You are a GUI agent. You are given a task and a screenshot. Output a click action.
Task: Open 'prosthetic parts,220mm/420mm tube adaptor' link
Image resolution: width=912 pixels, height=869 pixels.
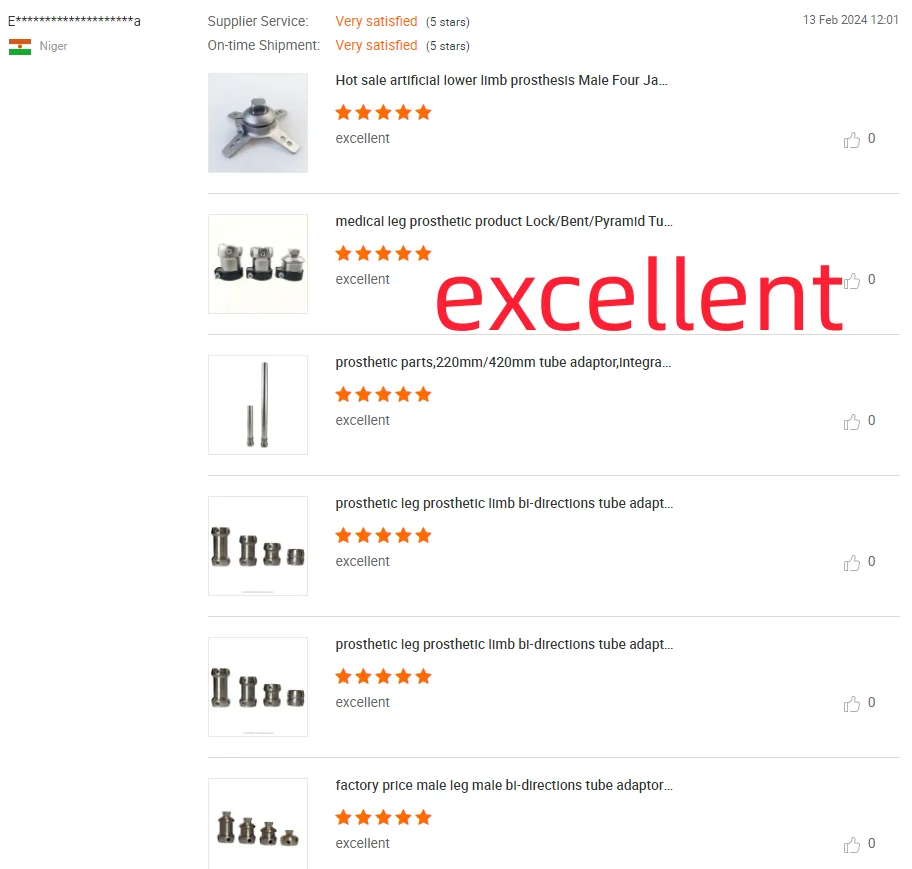[x=503, y=362]
